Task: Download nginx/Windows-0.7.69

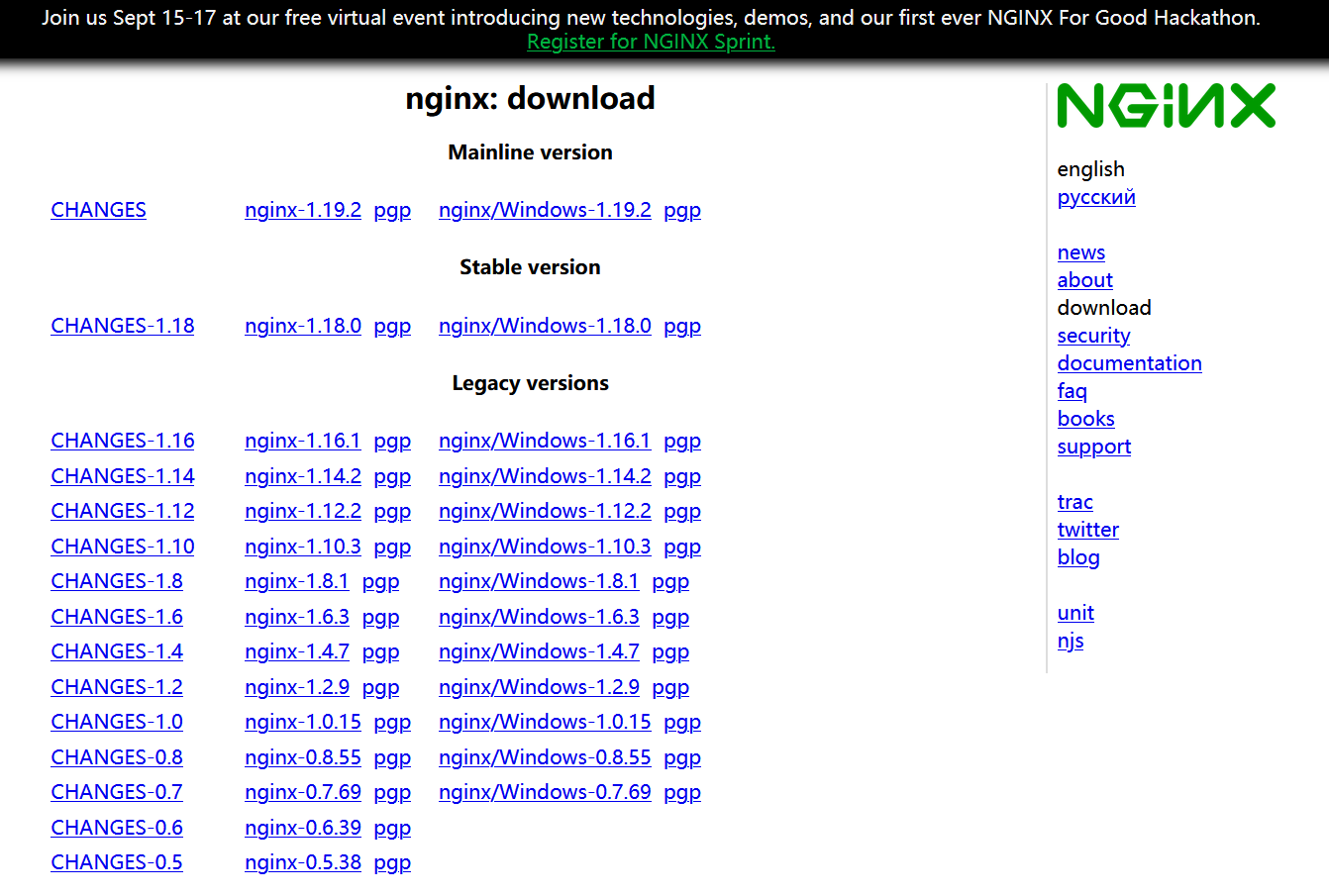Action: (x=545, y=792)
